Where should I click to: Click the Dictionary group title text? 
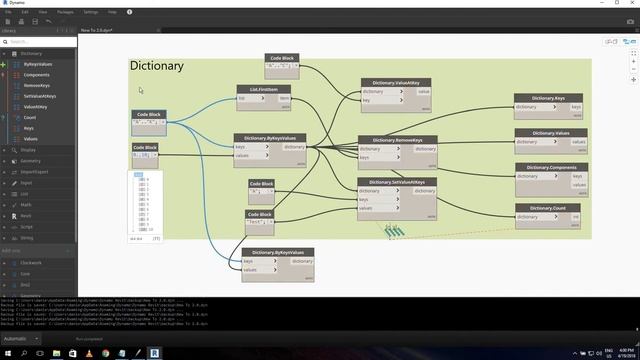tap(157, 66)
